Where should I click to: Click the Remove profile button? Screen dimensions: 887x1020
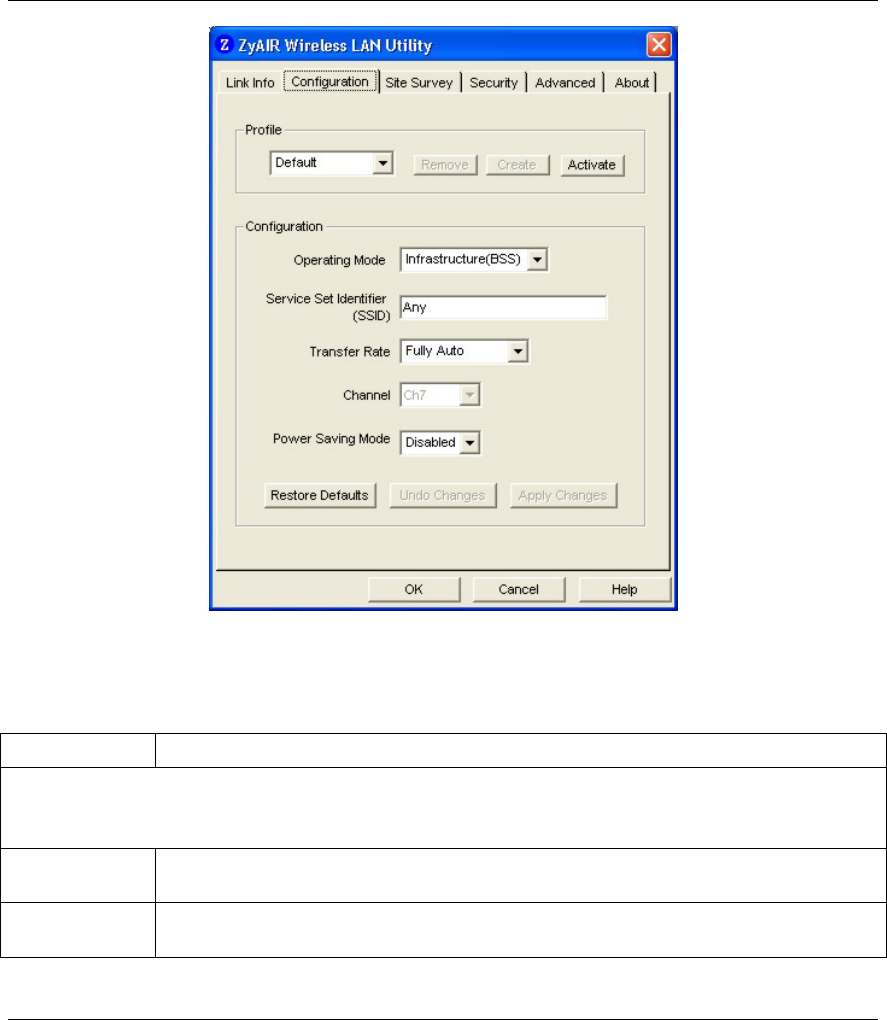[445, 165]
